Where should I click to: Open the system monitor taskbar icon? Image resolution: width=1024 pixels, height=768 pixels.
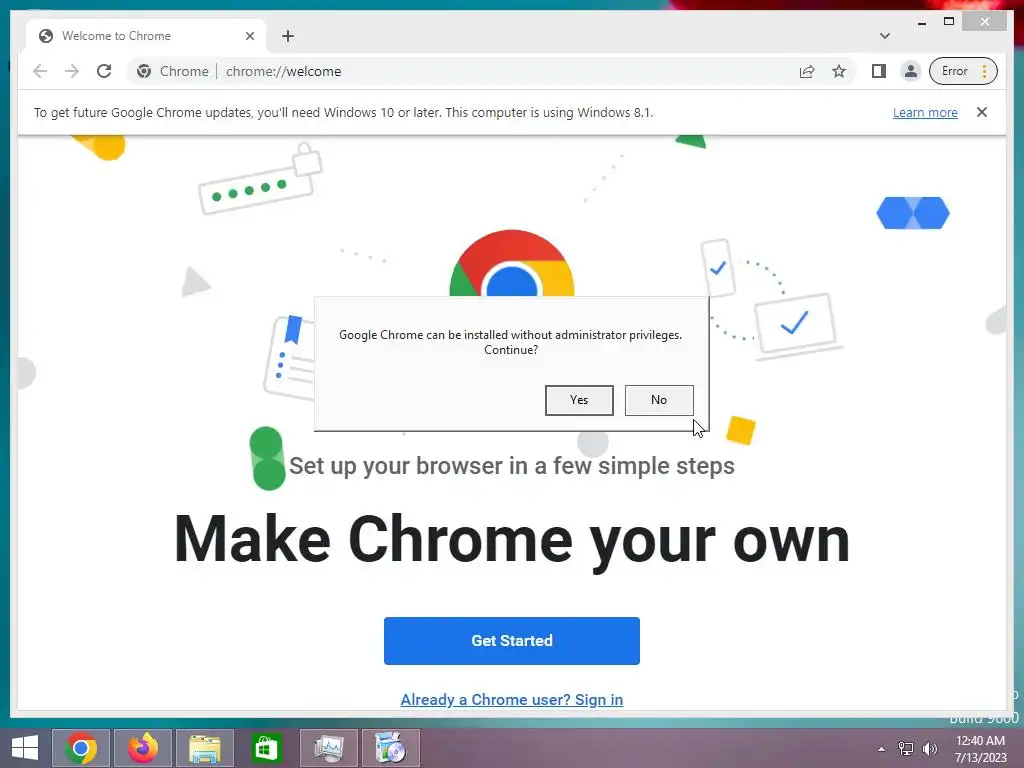[328, 748]
